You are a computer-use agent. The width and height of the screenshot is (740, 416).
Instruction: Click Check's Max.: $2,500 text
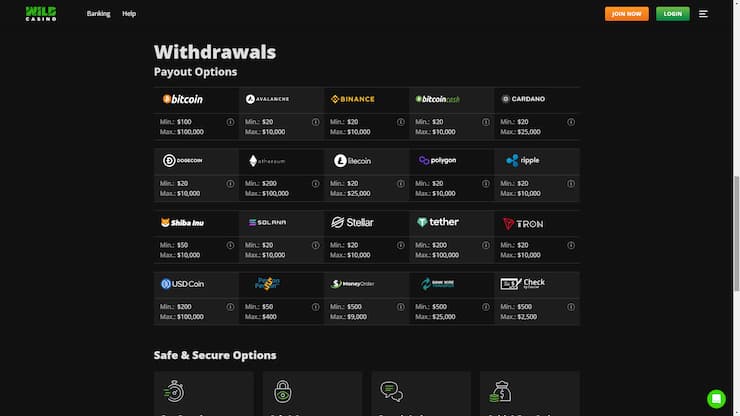tap(519, 317)
